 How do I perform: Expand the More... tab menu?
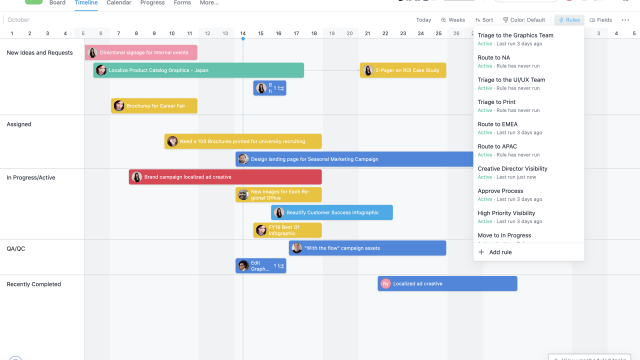(209, 3)
